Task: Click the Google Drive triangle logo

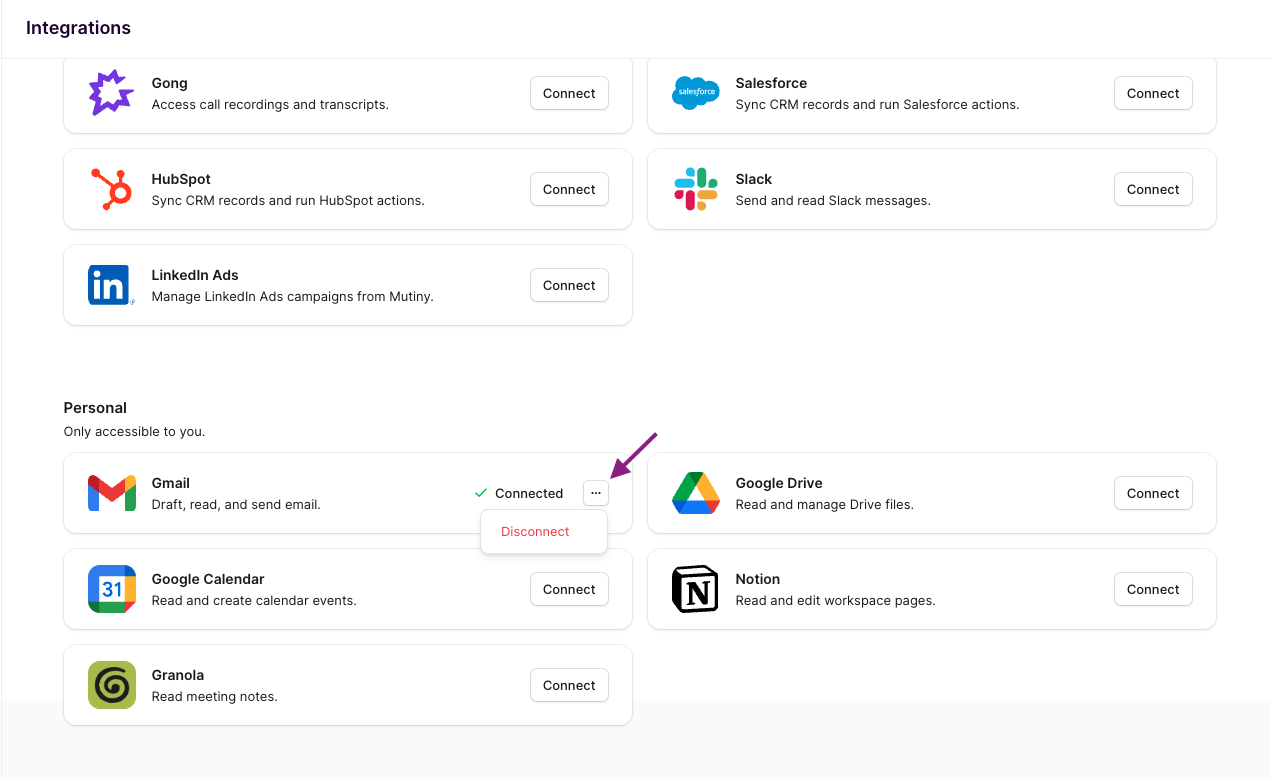Action: (x=695, y=493)
